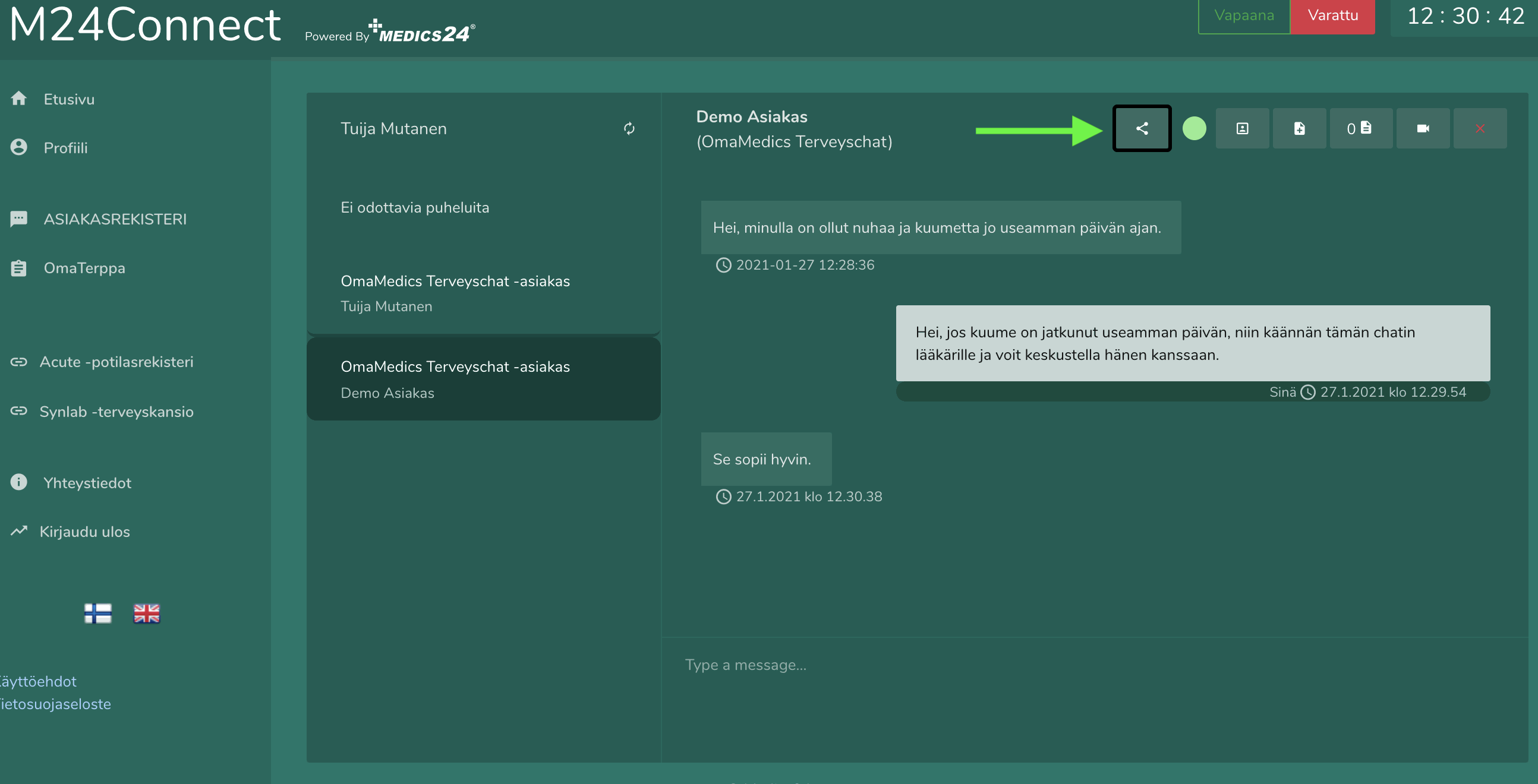
Task: Click the Ei odottavia puheluita text
Action: (x=414, y=208)
